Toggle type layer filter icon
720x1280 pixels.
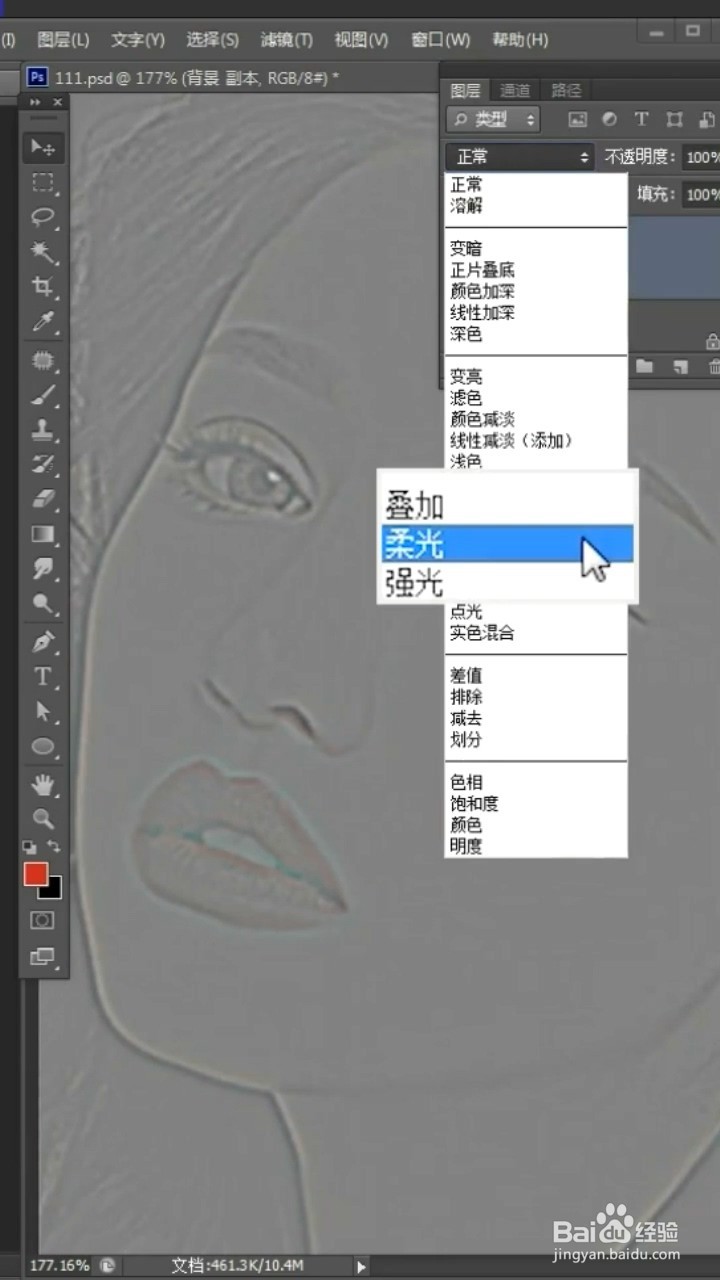pyautogui.click(x=642, y=120)
